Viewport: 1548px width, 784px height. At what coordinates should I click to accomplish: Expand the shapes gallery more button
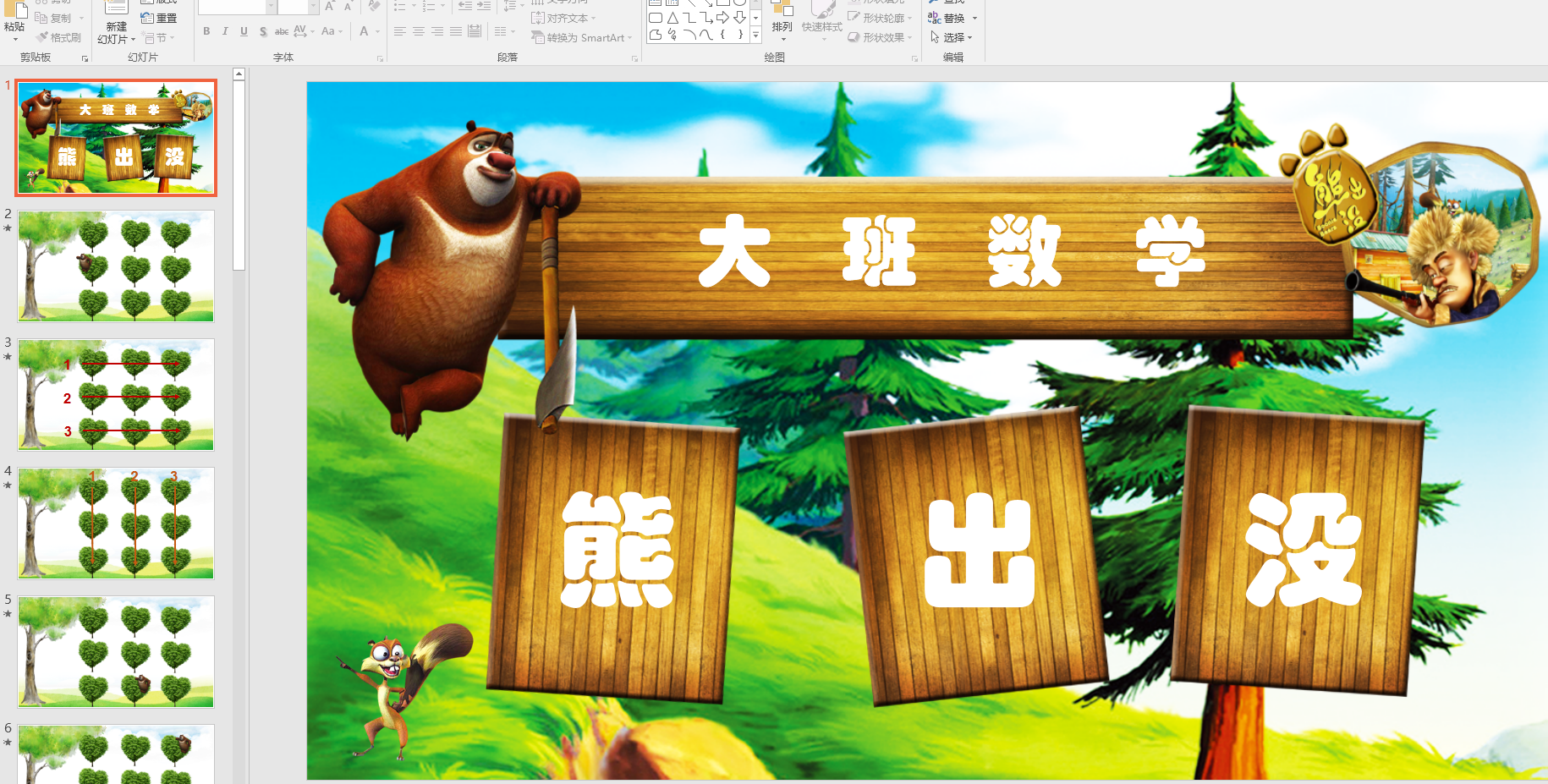(755, 36)
